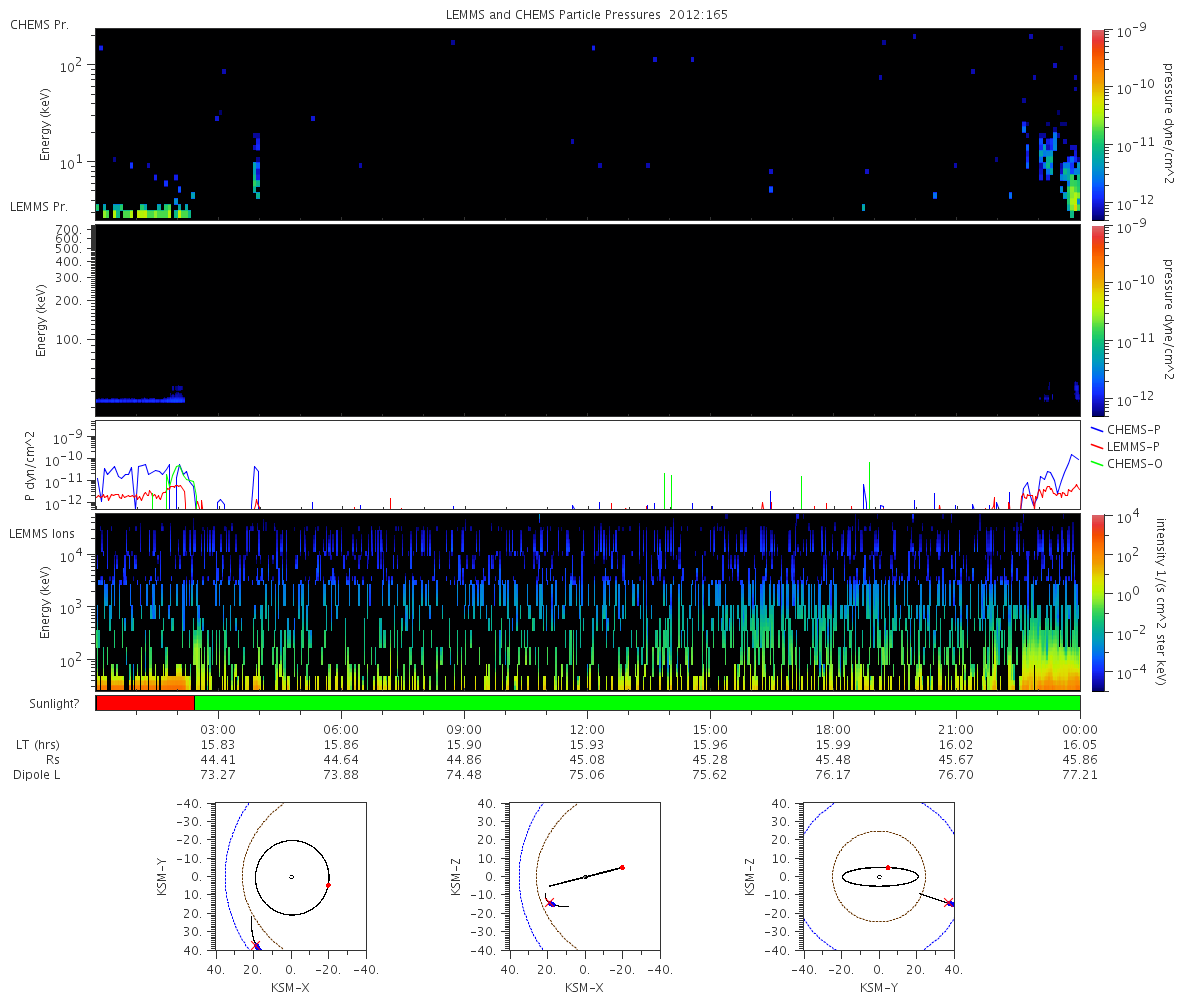The image size is (1200, 1000).
Task: Click the green CHEMS-O spike near 14:00
Action: point(664,490)
